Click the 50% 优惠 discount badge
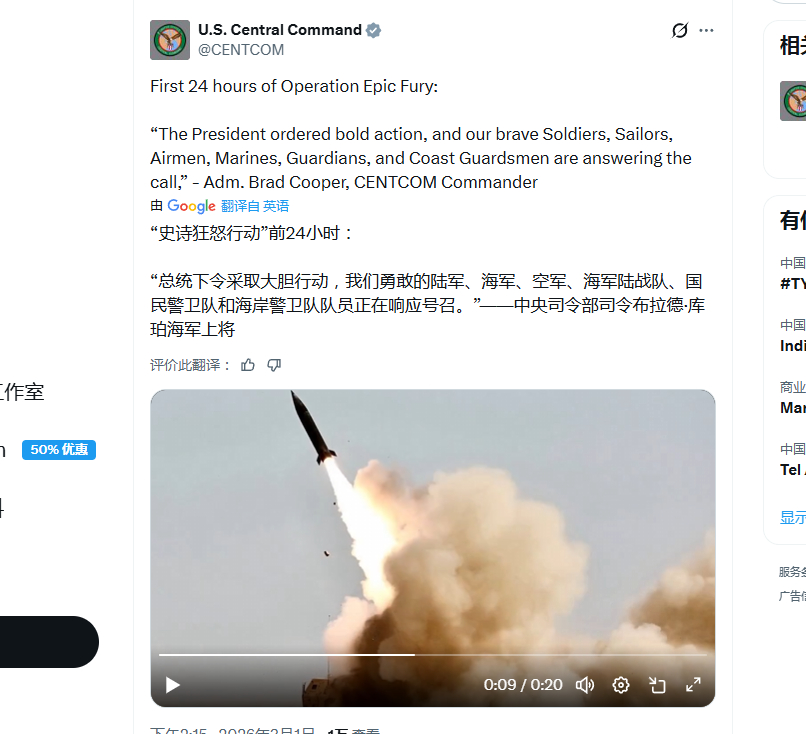 click(x=59, y=450)
